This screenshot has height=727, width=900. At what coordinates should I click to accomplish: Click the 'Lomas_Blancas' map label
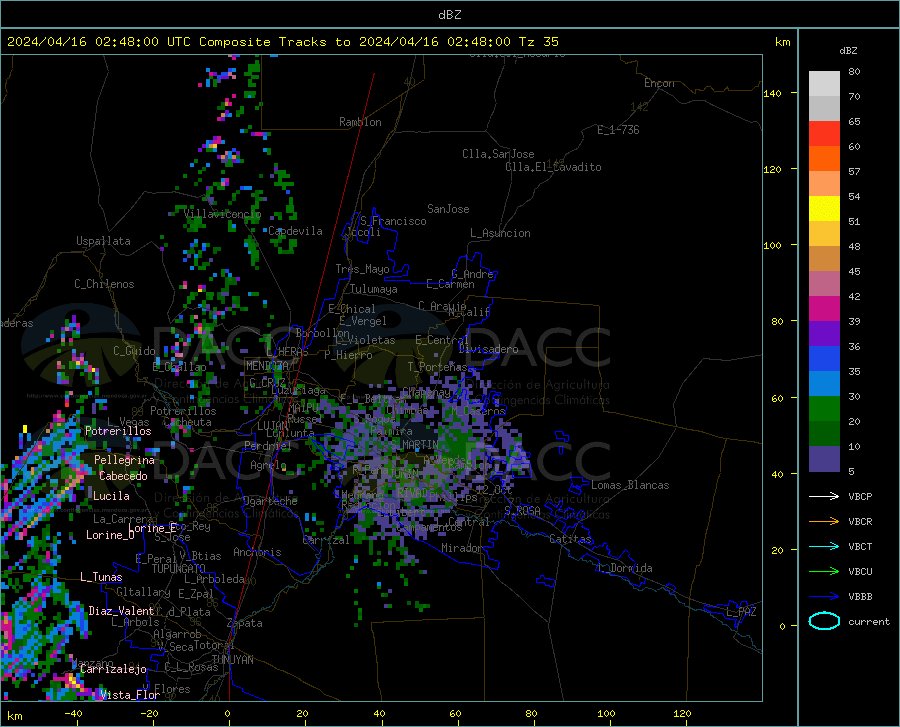click(630, 485)
